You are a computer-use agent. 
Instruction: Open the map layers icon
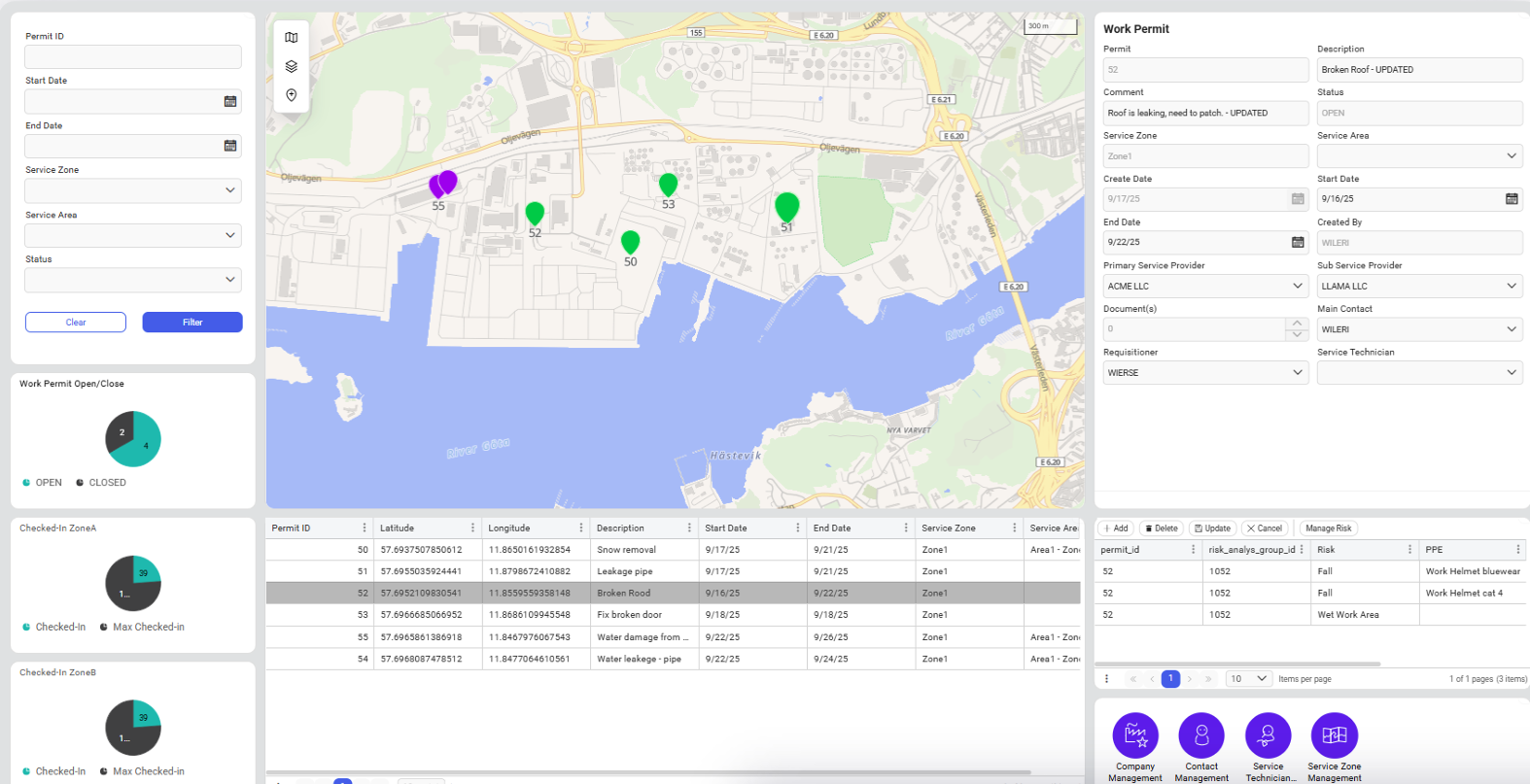pyautogui.click(x=292, y=67)
